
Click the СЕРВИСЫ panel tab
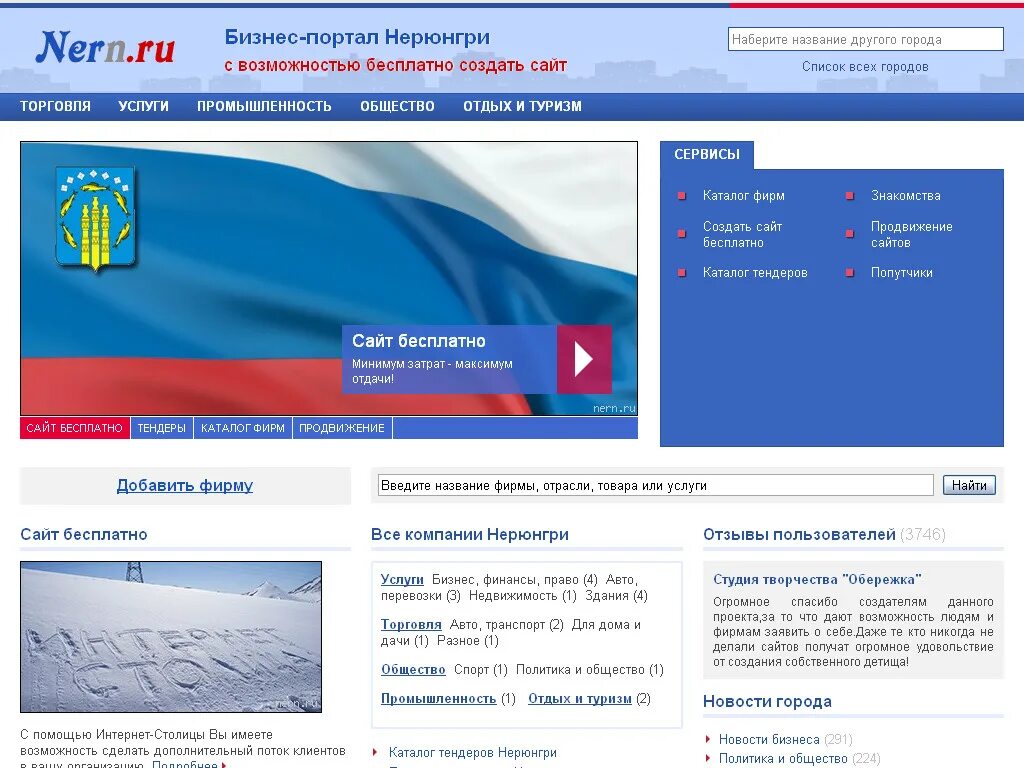point(707,155)
